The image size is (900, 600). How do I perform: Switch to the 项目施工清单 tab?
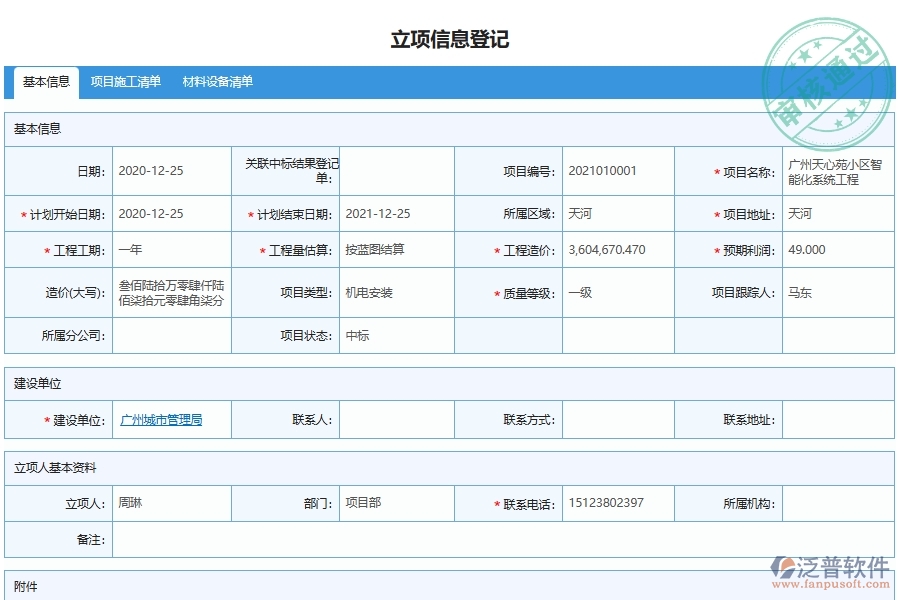[x=125, y=82]
